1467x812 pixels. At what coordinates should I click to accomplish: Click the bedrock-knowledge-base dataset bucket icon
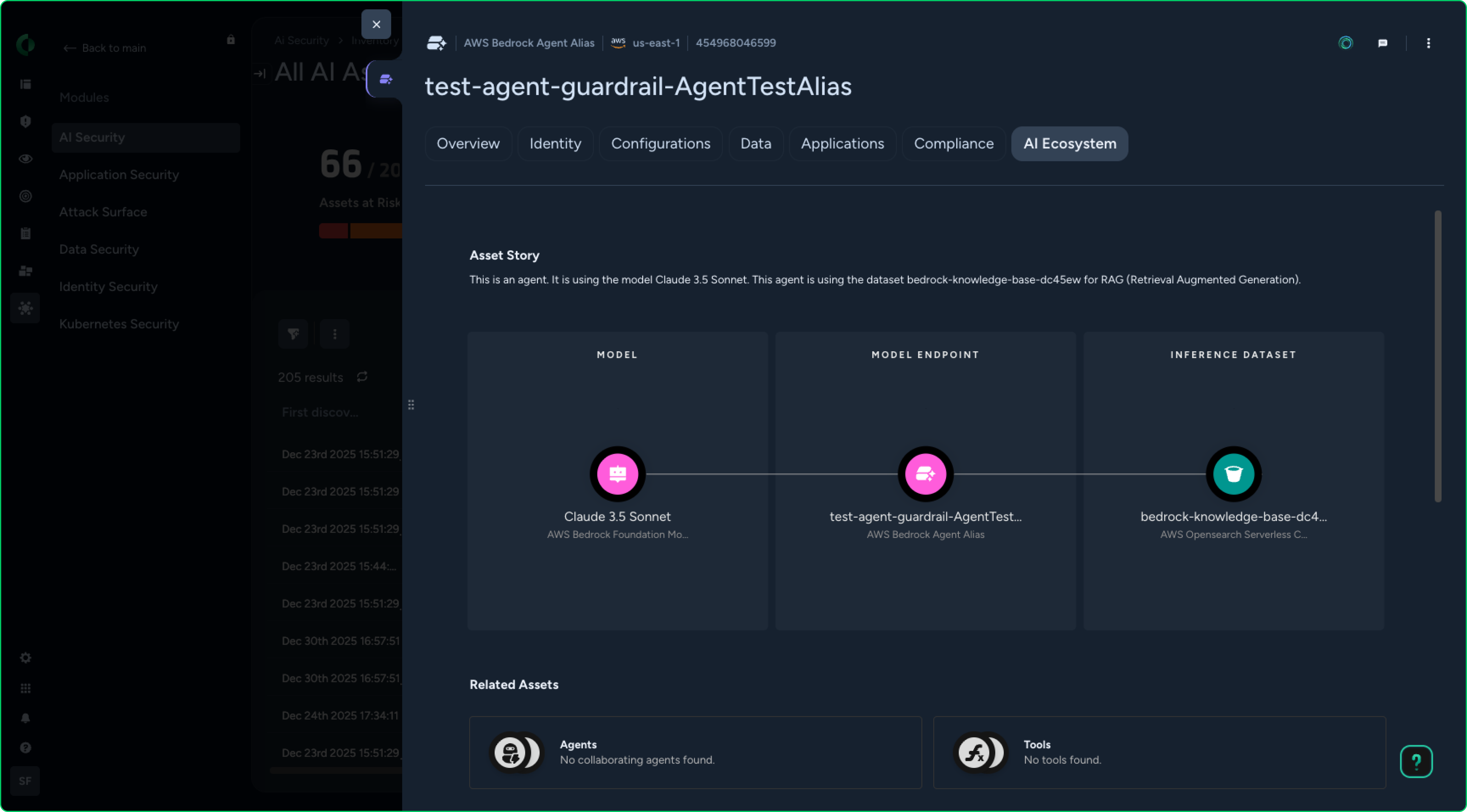click(x=1234, y=473)
